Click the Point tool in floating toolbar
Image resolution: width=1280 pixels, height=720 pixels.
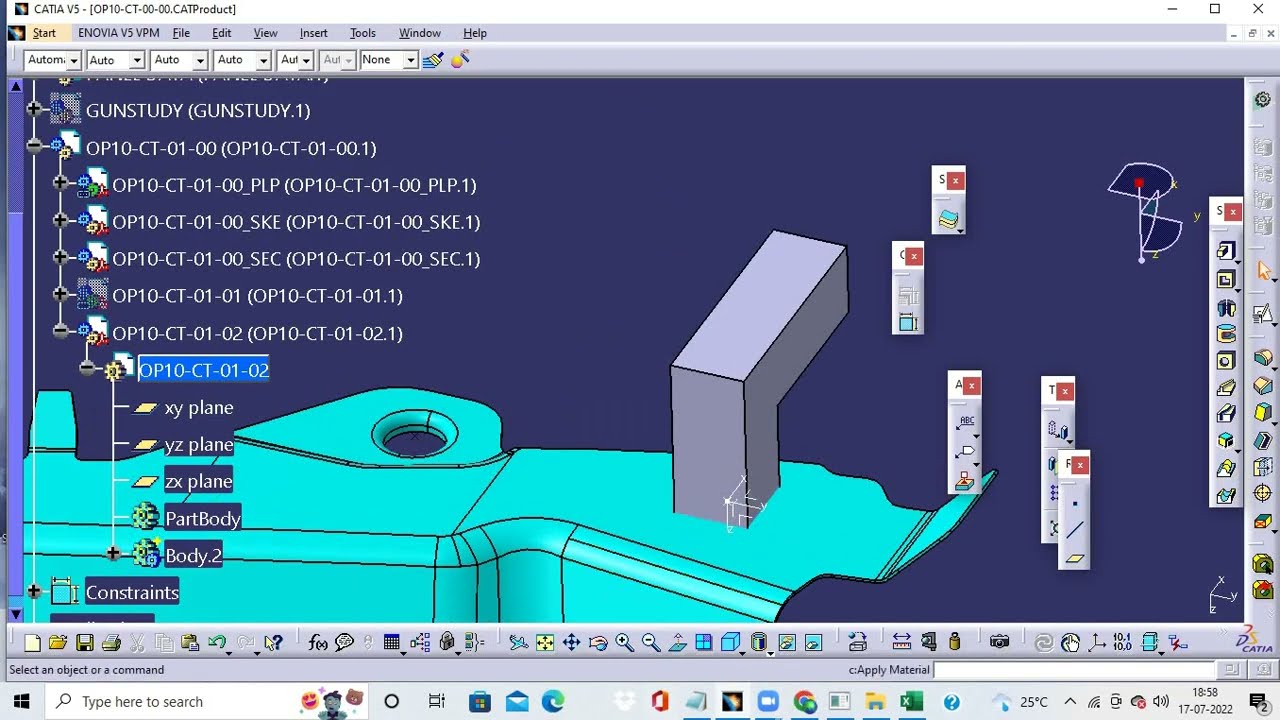(x=1075, y=503)
